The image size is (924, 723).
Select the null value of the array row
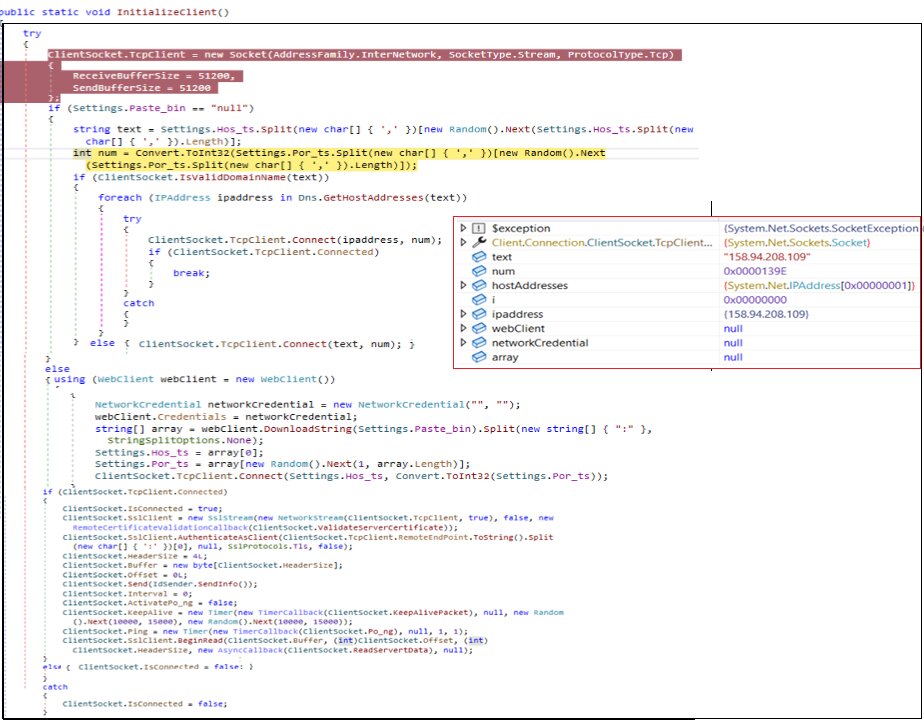(x=733, y=357)
